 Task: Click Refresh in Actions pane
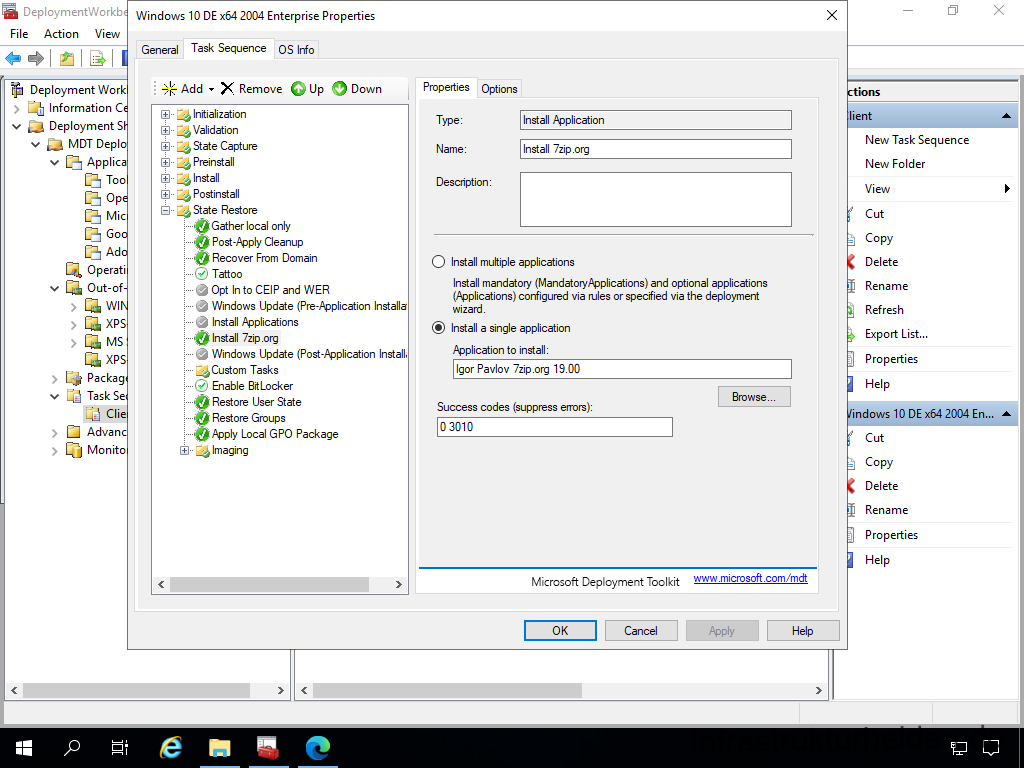(884, 310)
